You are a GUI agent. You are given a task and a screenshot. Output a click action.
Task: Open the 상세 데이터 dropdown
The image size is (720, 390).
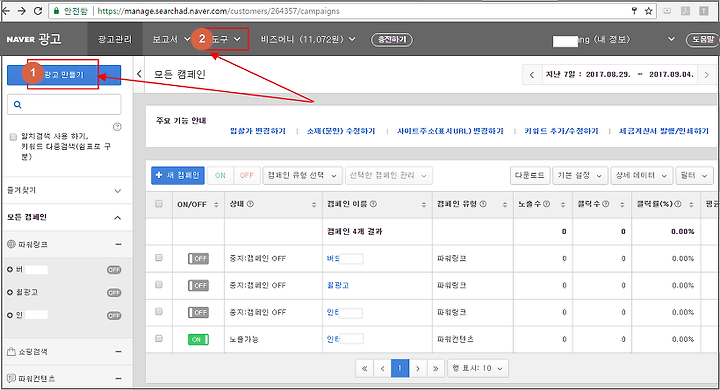click(x=641, y=175)
